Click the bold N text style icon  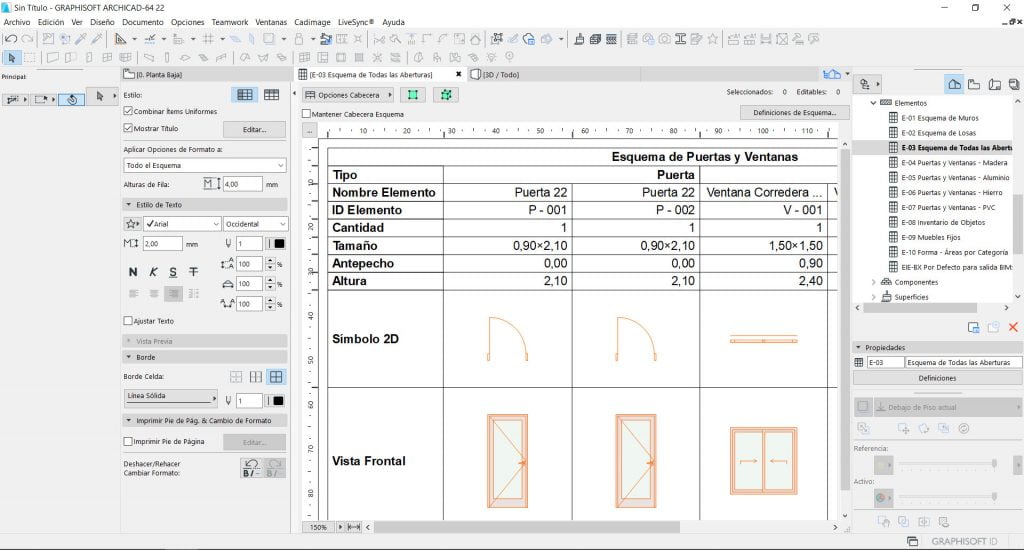click(x=133, y=272)
